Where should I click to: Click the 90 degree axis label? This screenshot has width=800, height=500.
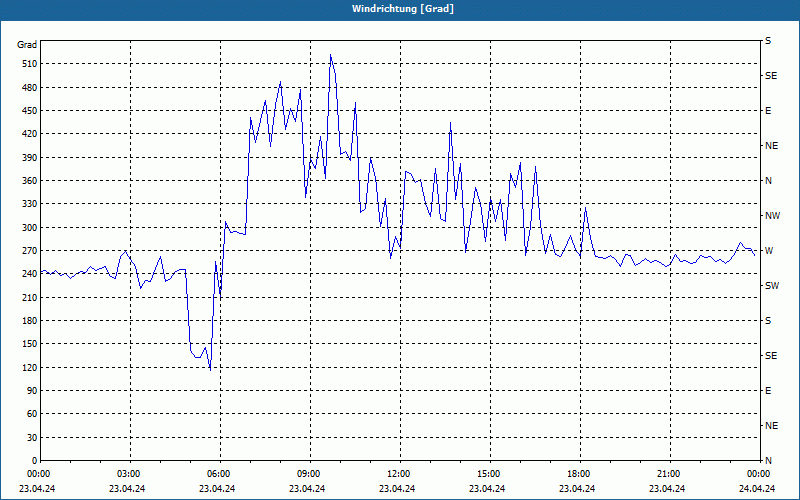pyautogui.click(x=31, y=391)
